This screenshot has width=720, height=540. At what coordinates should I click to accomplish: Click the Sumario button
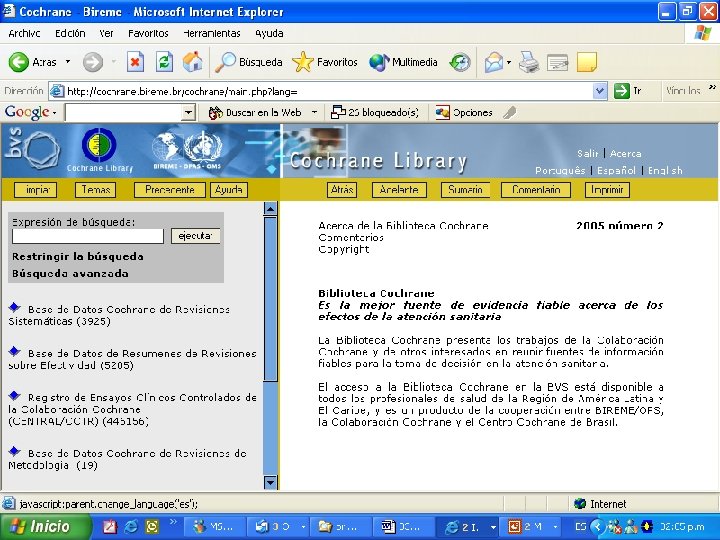pyautogui.click(x=465, y=190)
